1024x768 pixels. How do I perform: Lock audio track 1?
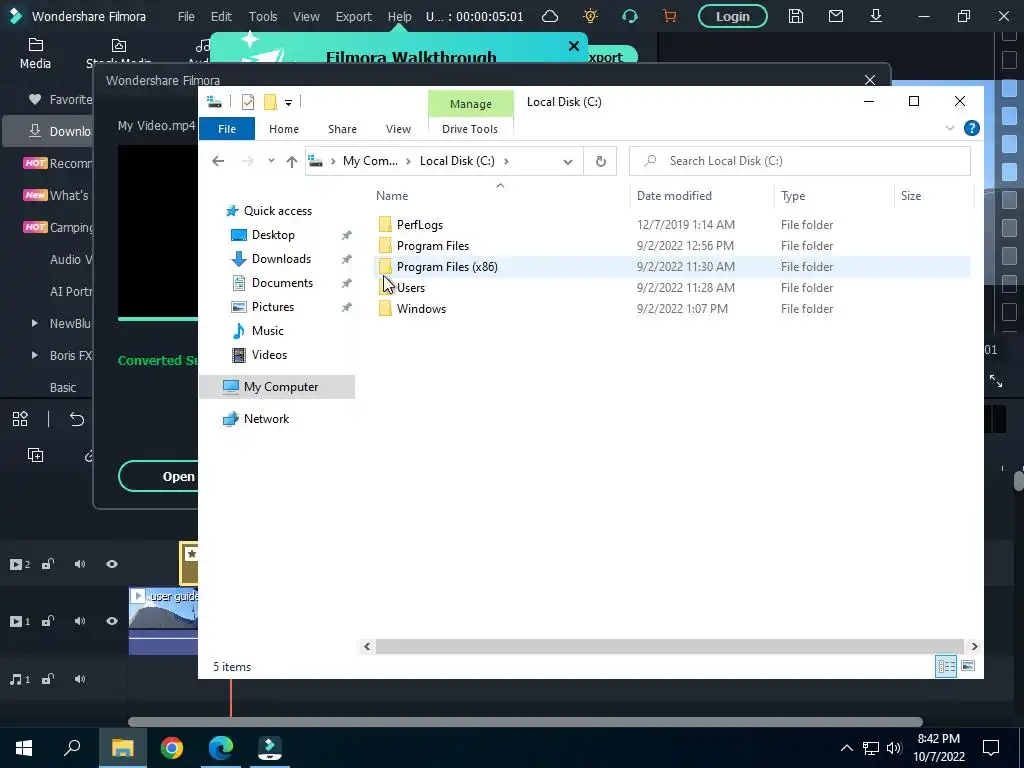point(48,679)
